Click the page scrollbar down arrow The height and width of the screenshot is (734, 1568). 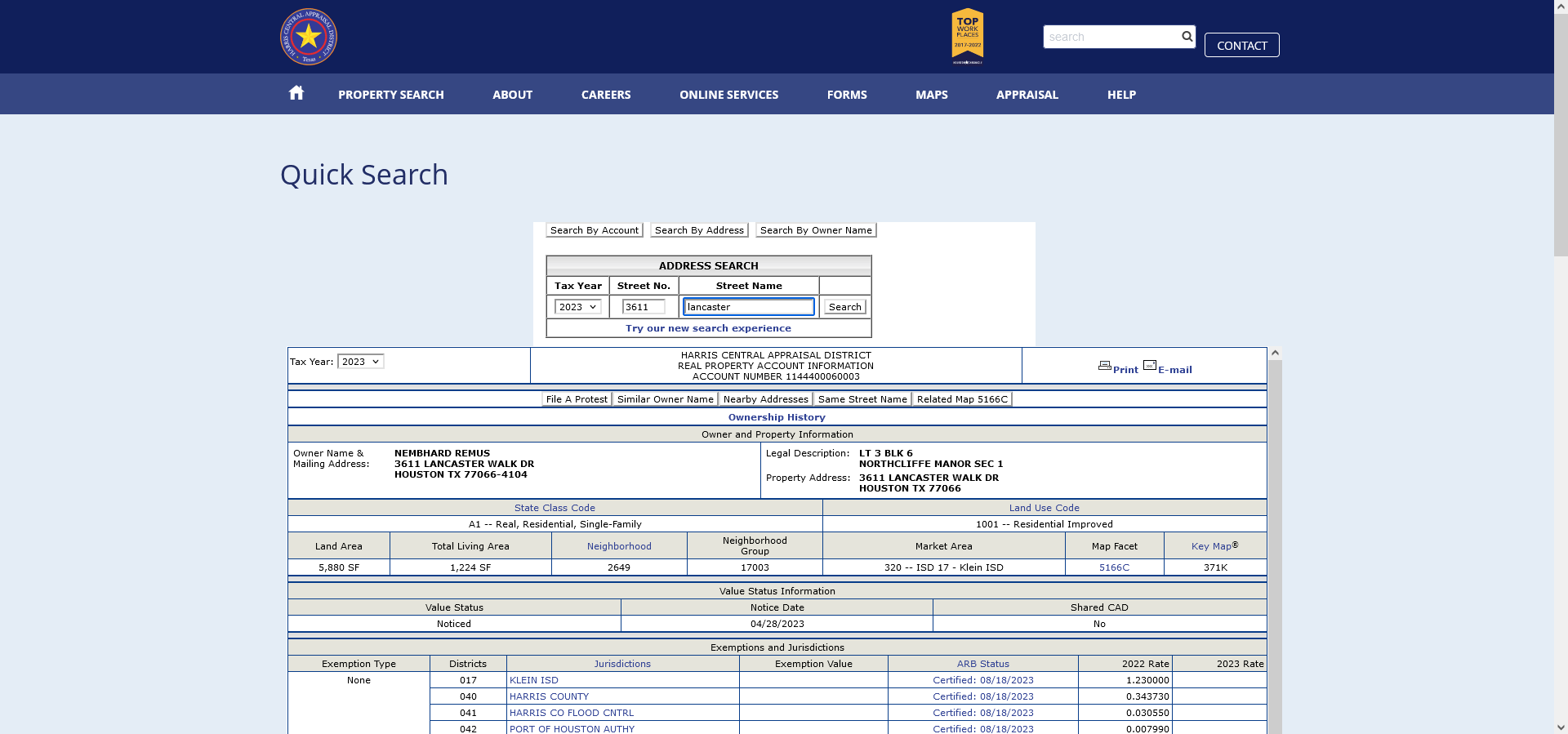pos(1561,727)
